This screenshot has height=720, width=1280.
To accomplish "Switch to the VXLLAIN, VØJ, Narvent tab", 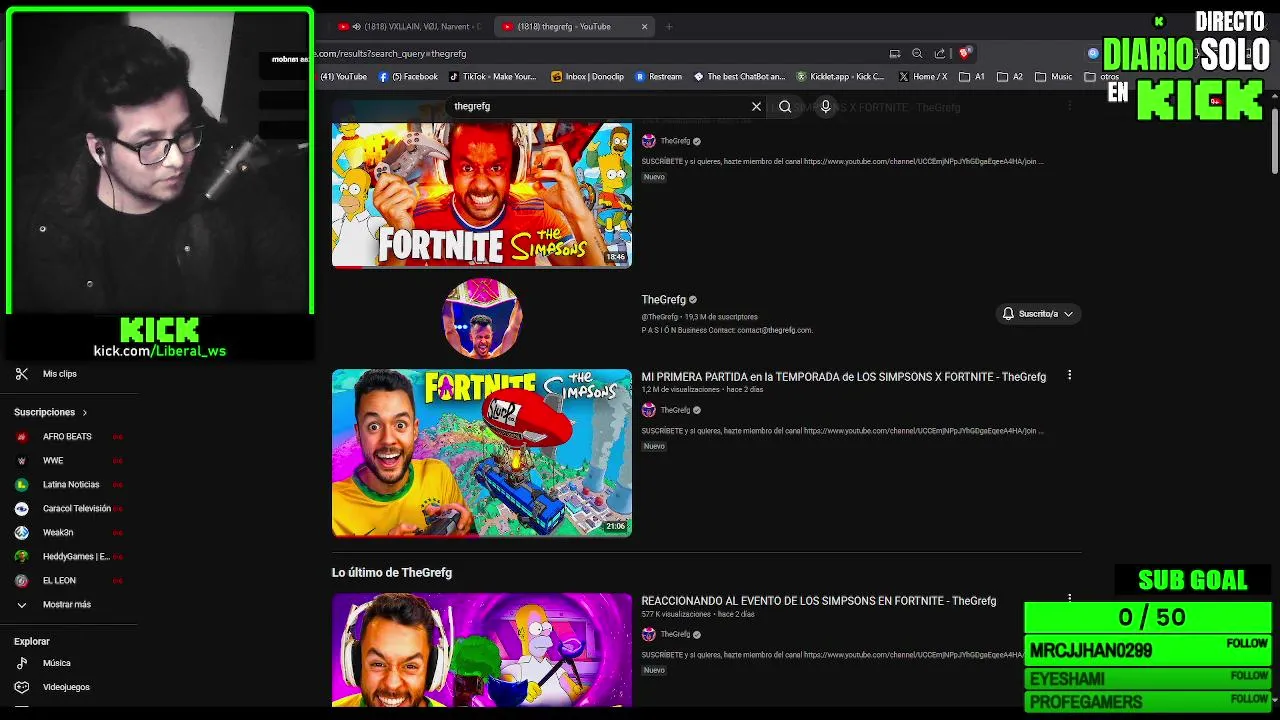I will (410, 27).
